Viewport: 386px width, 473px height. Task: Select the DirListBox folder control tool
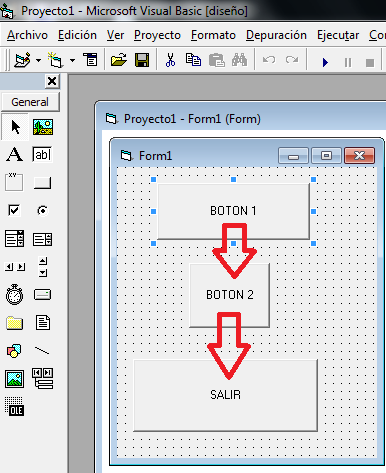[x=14, y=323]
